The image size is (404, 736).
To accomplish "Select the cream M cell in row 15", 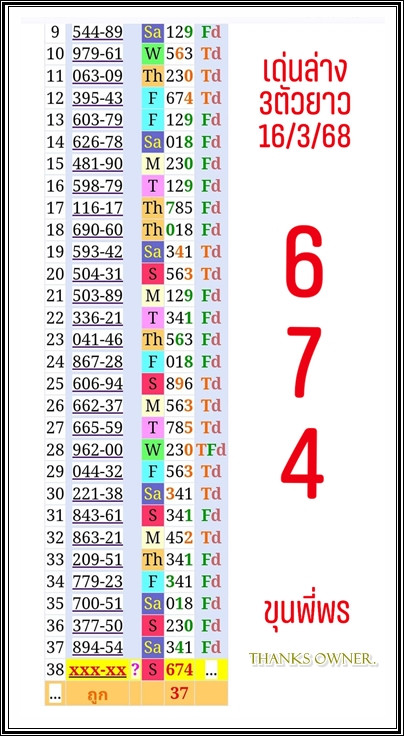I will [153, 164].
